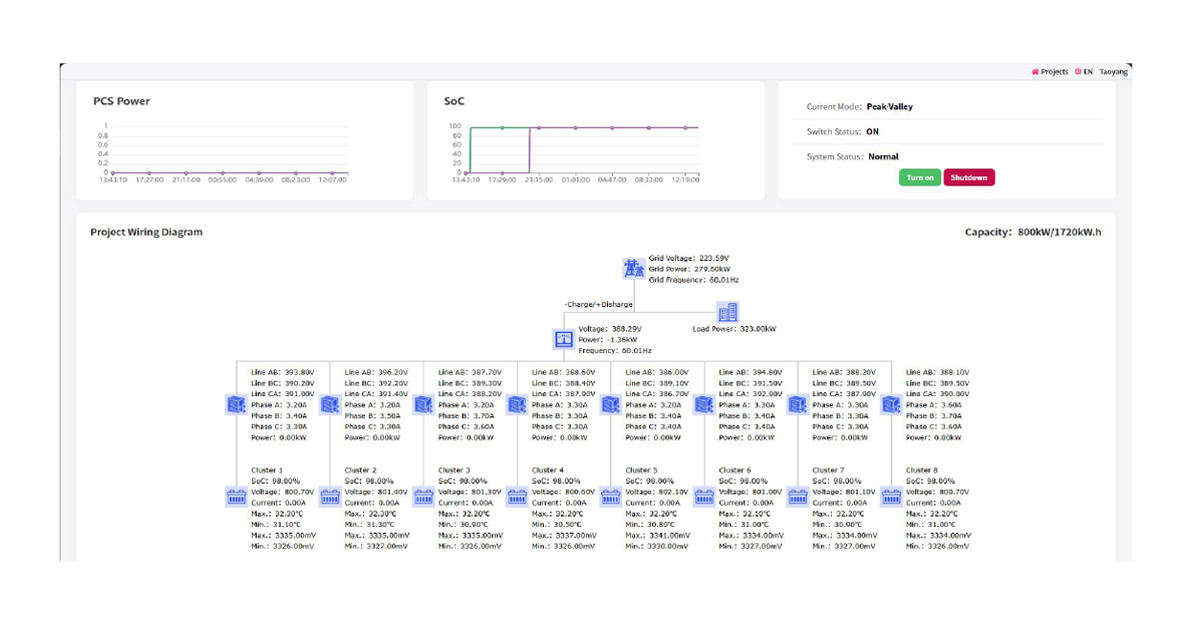The image size is (1200, 626).
Task: Select the last PCS inverter icon
Action: (891, 405)
